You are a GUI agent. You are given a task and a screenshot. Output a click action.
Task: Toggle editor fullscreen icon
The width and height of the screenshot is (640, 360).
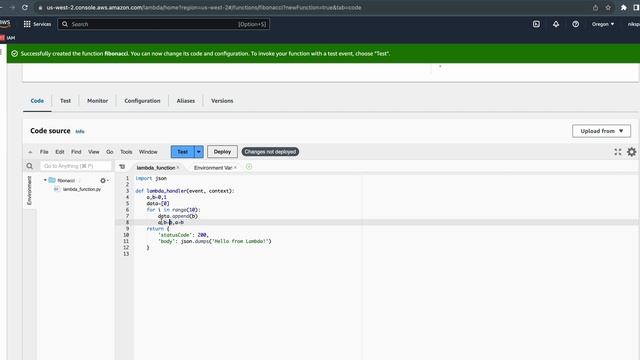(x=618, y=152)
